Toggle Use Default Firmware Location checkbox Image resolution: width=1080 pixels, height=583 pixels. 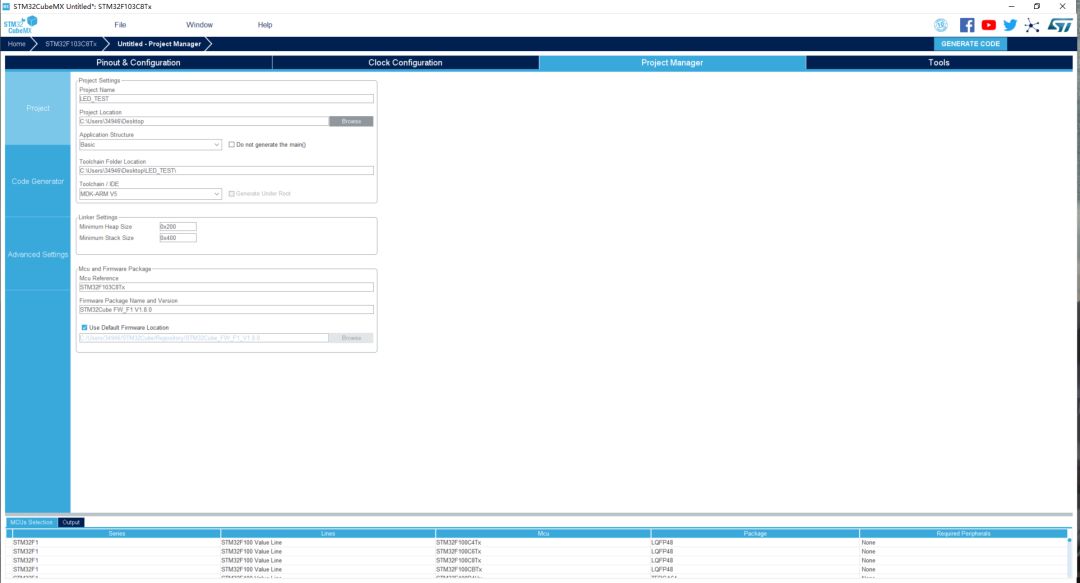[85, 328]
